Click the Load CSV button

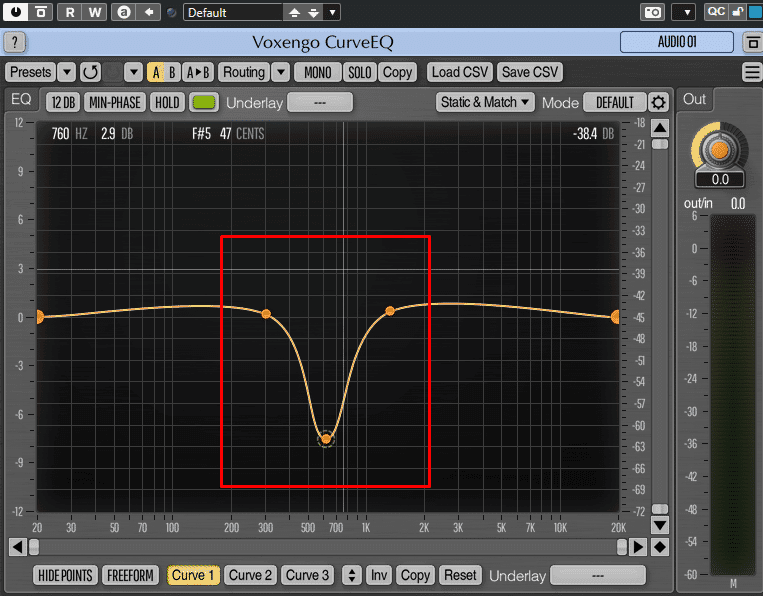click(x=460, y=72)
